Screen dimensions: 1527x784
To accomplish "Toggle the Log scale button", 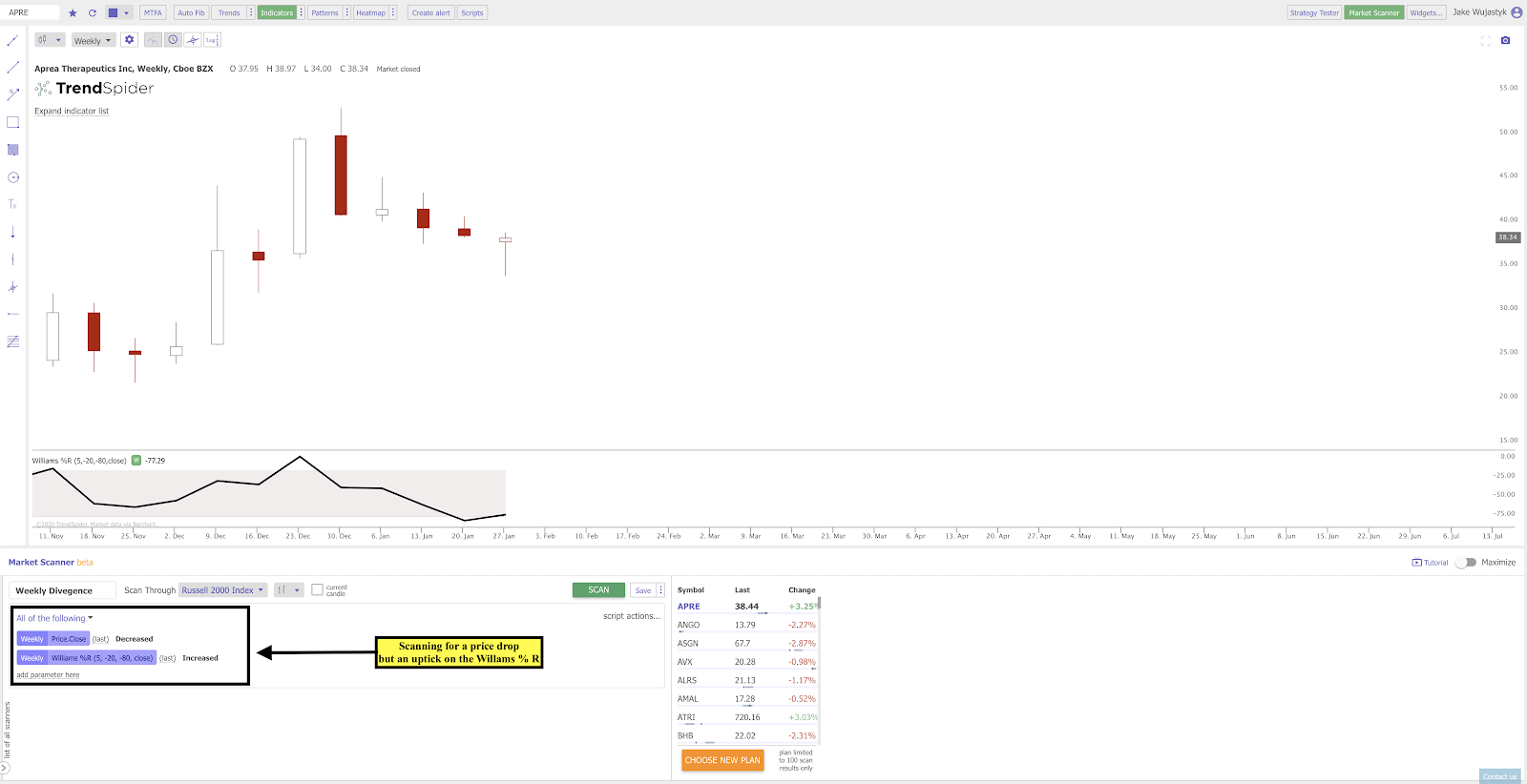I will pyautogui.click(x=212, y=40).
